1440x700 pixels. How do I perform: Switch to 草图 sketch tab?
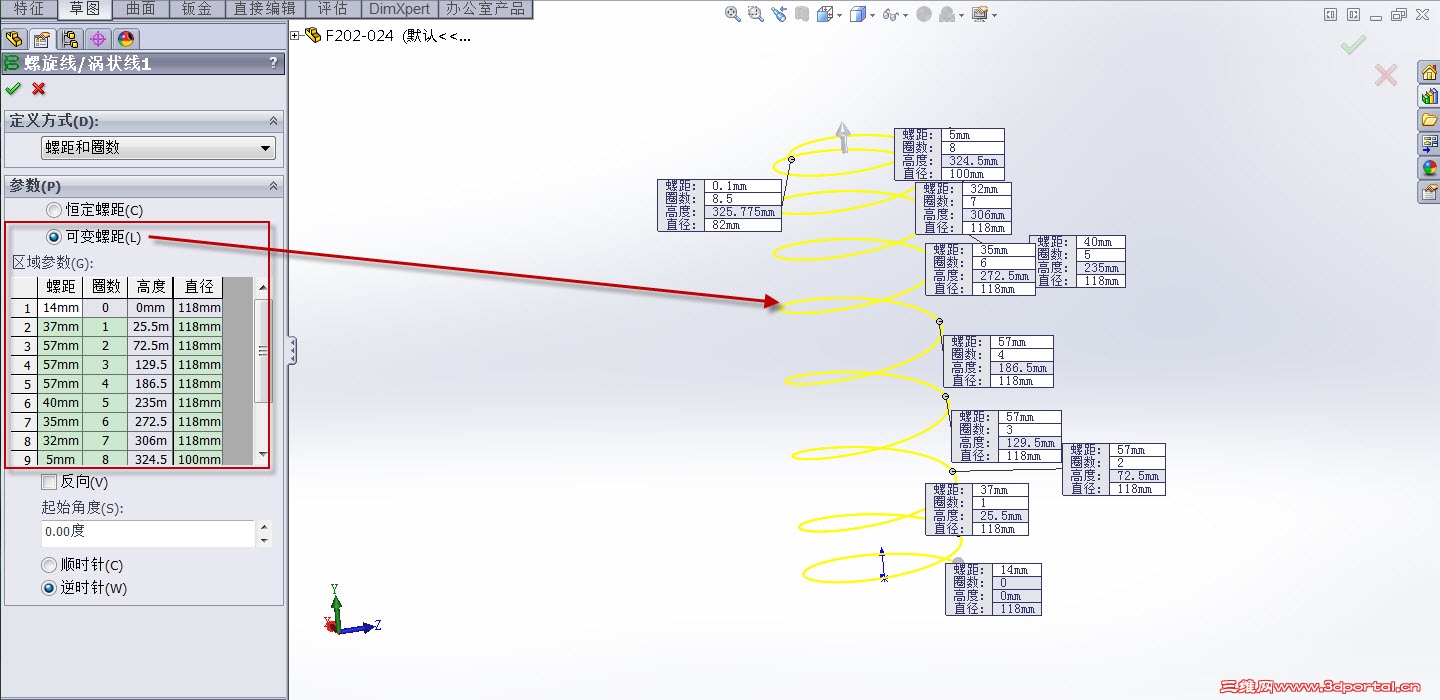(x=85, y=9)
